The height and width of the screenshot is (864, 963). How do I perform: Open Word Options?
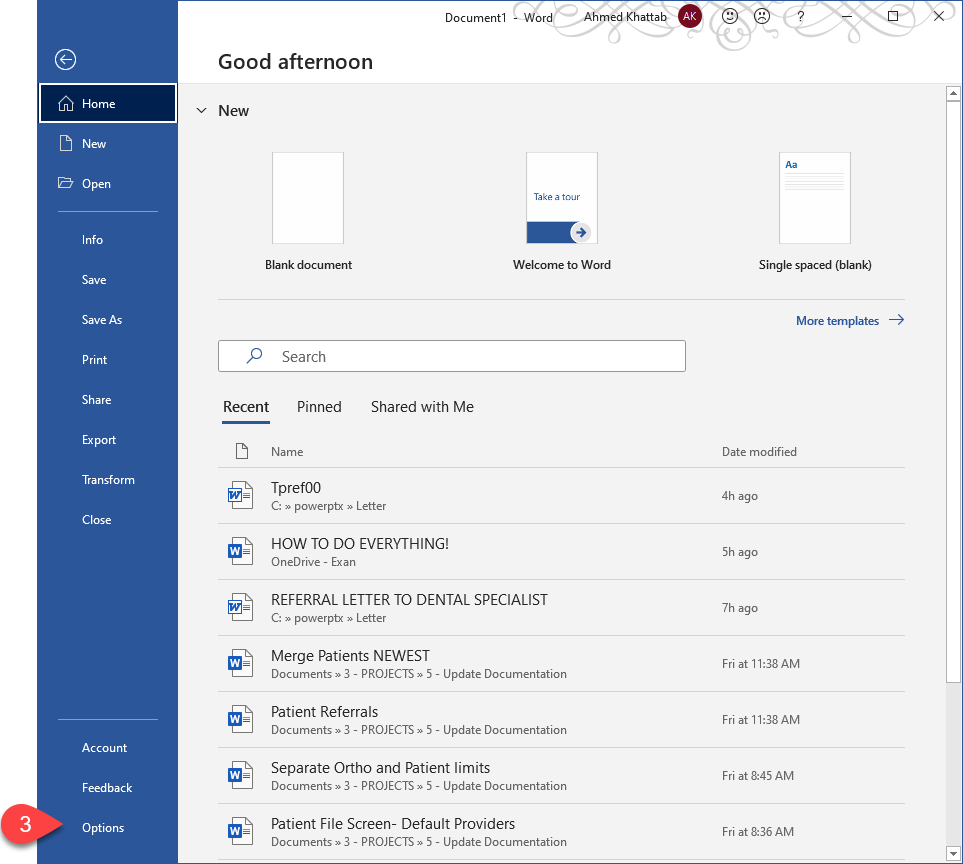[103, 827]
